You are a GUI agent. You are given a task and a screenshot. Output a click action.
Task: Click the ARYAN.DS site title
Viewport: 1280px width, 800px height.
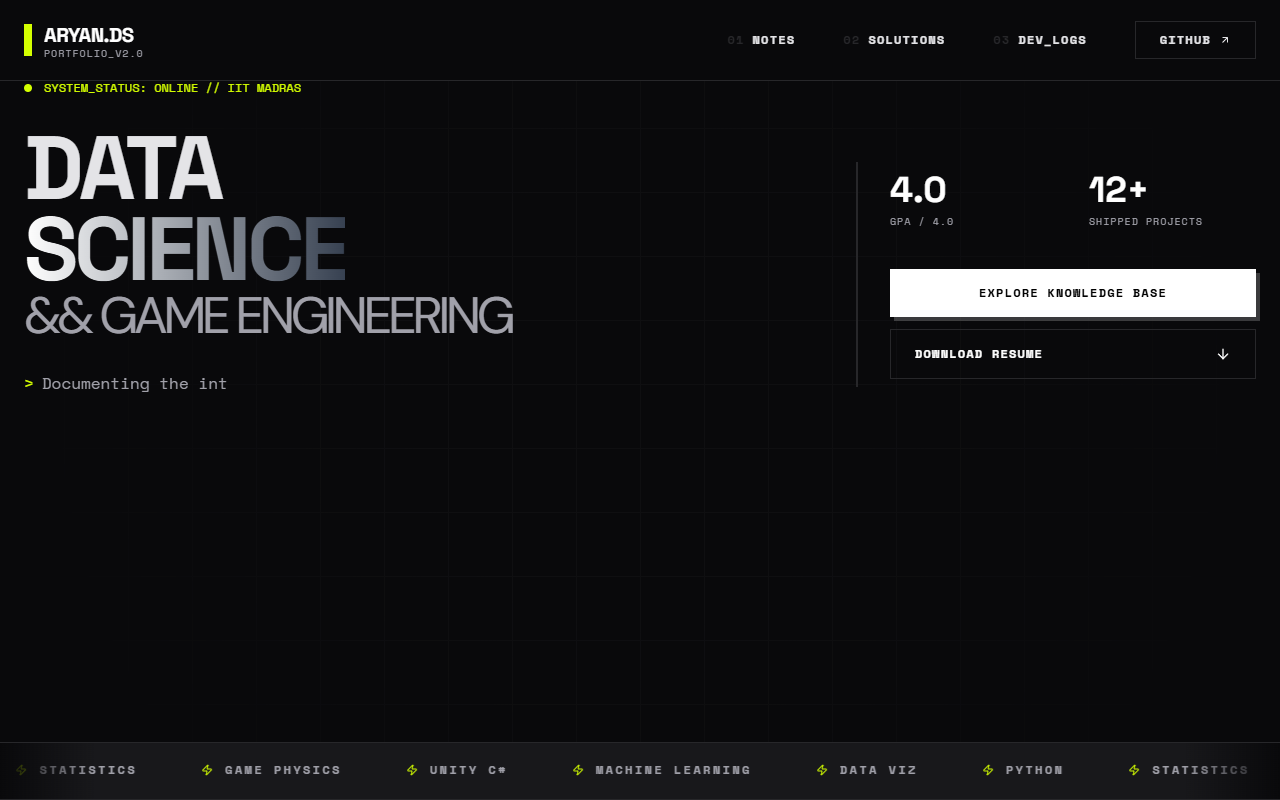pyautogui.click(x=89, y=36)
